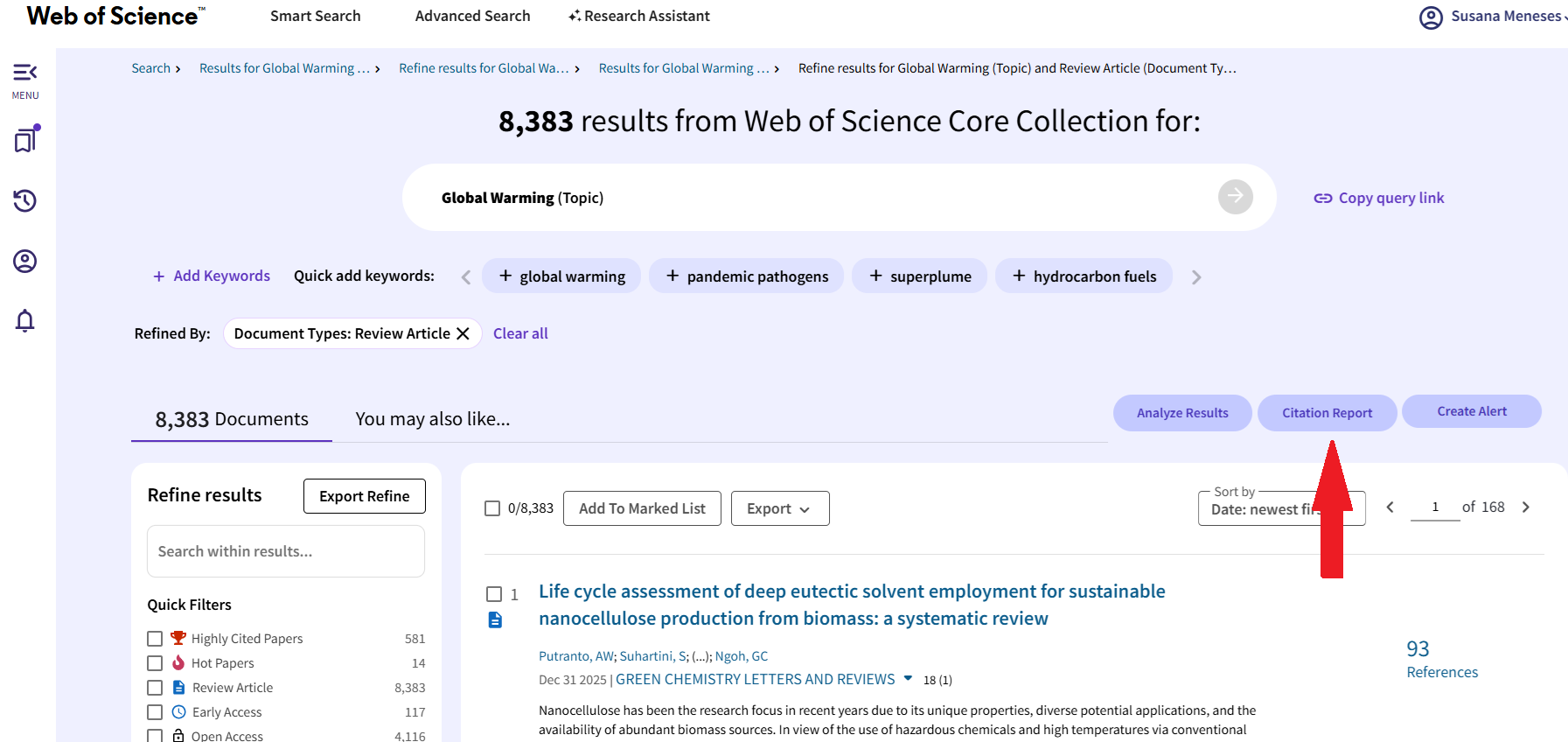
Task: Switch to the Advanced Search tab
Action: pos(472,16)
